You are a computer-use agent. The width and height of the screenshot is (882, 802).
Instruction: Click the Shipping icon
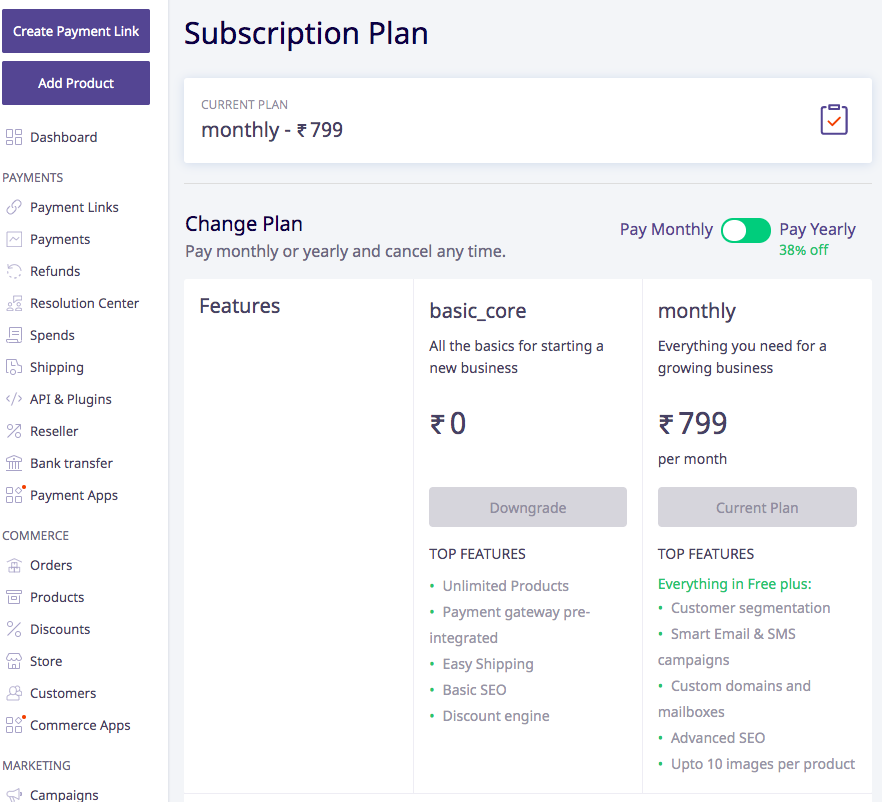(x=14, y=367)
